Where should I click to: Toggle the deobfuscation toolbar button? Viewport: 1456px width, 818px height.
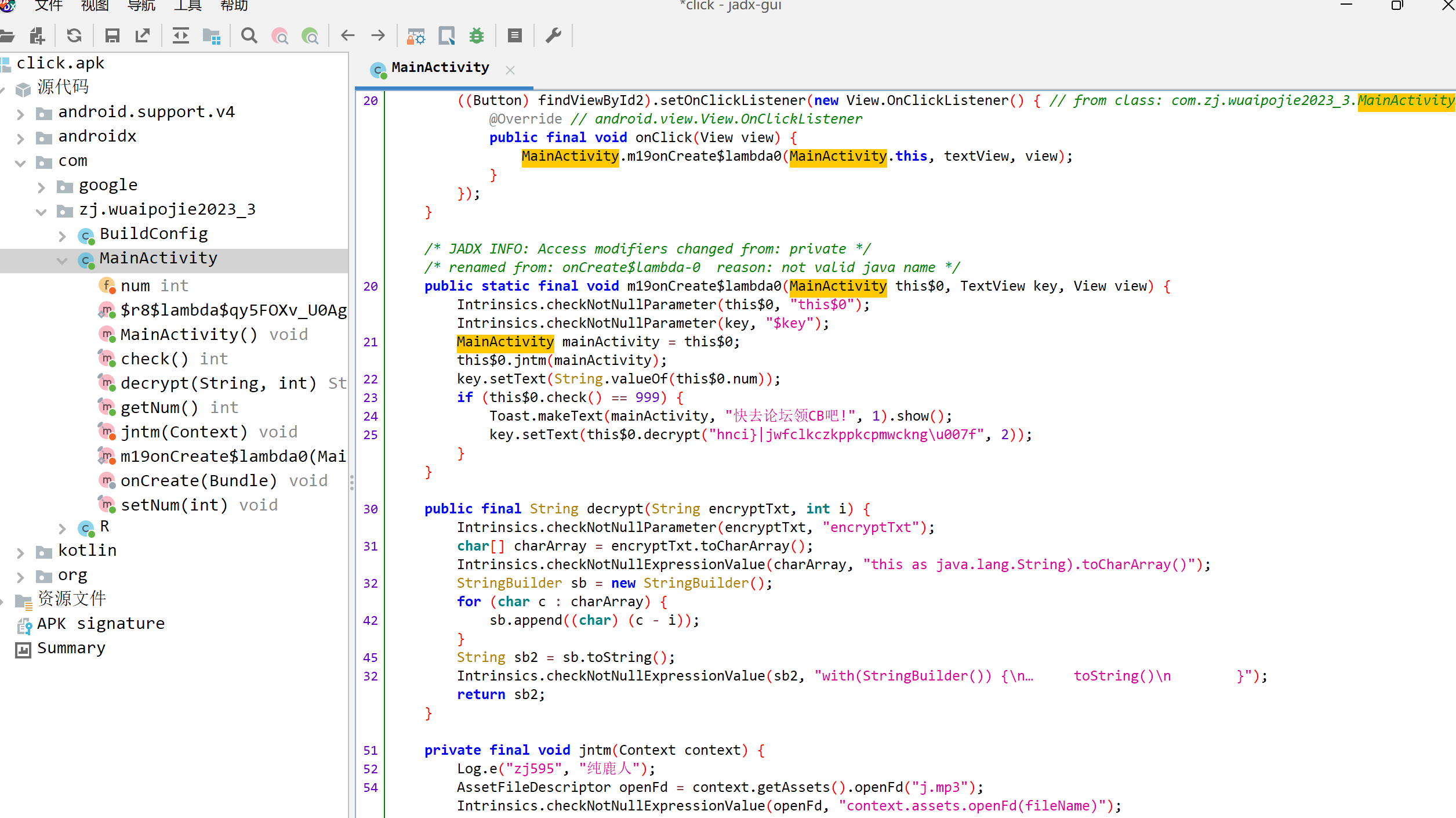[416, 36]
